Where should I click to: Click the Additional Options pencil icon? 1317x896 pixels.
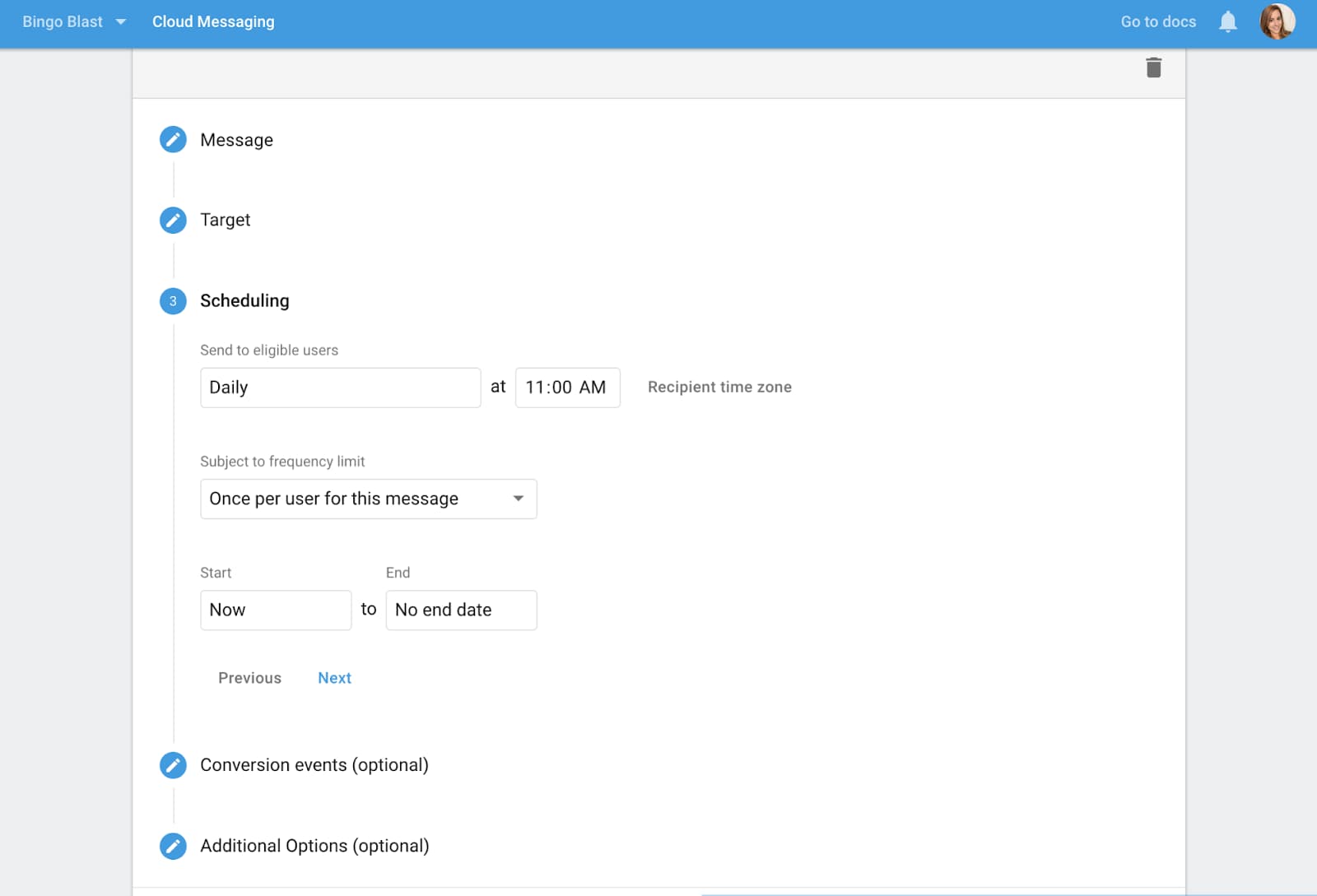point(173,846)
